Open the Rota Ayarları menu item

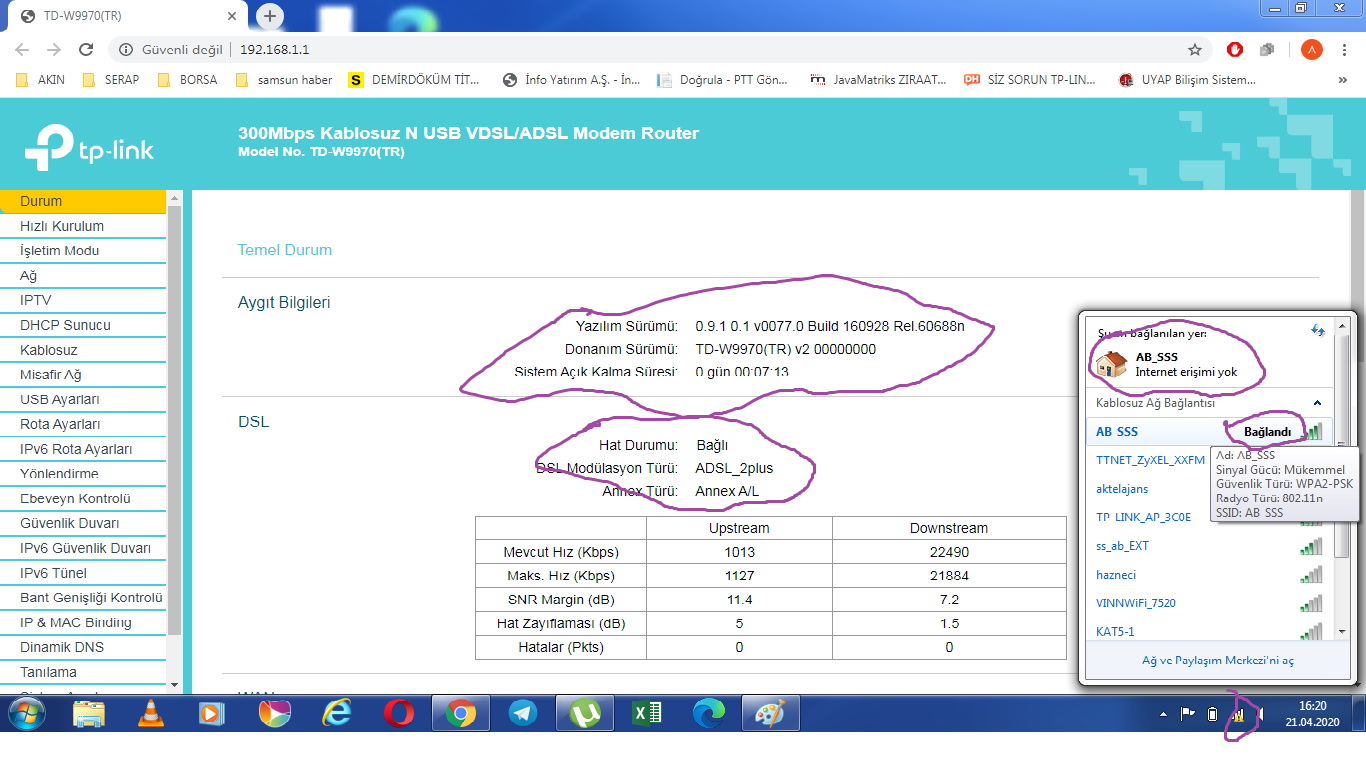coord(83,424)
